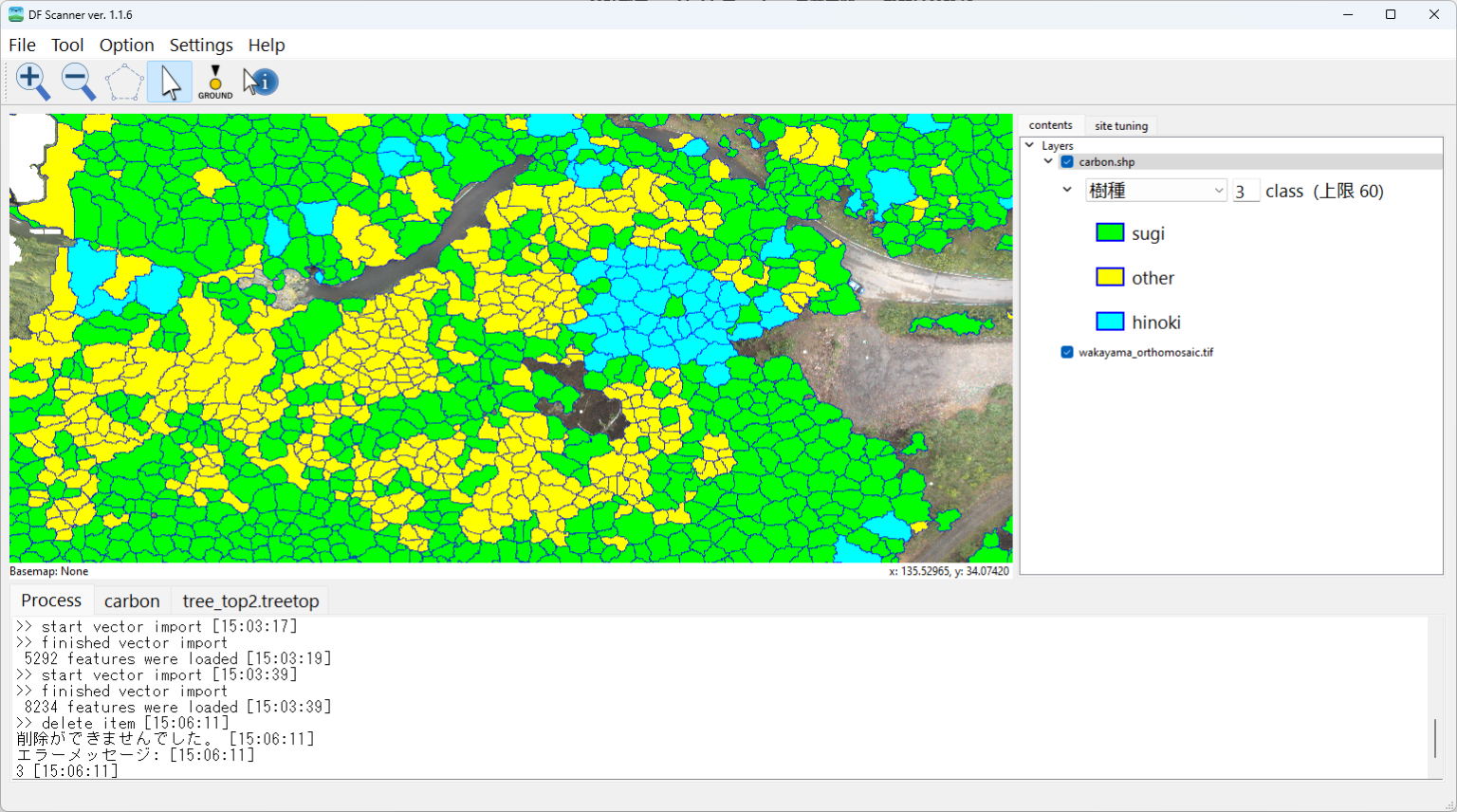Viewport: 1457px width, 812px height.
Task: Switch to the tree_top2.treetop tab
Action: (x=249, y=600)
